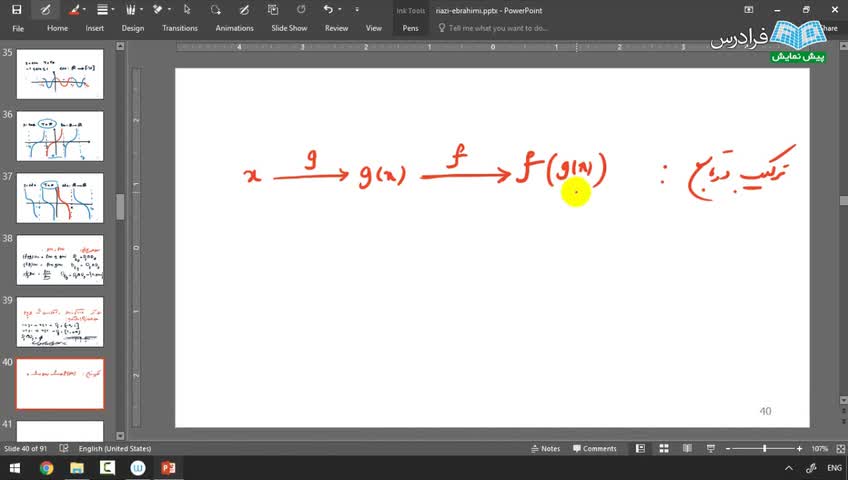Click the Redo icon

click(301, 9)
